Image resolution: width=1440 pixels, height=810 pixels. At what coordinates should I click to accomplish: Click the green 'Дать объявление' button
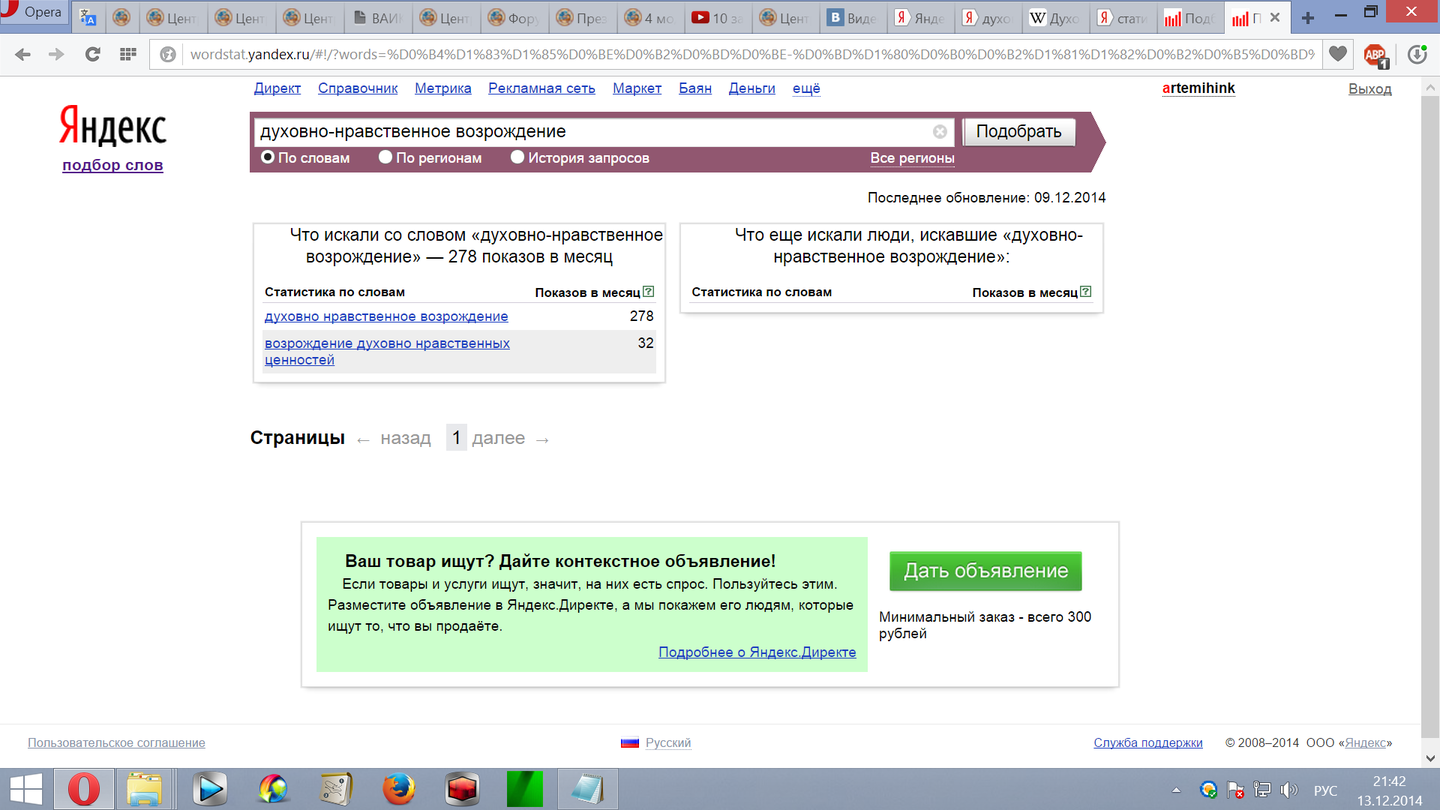pyautogui.click(x=985, y=571)
